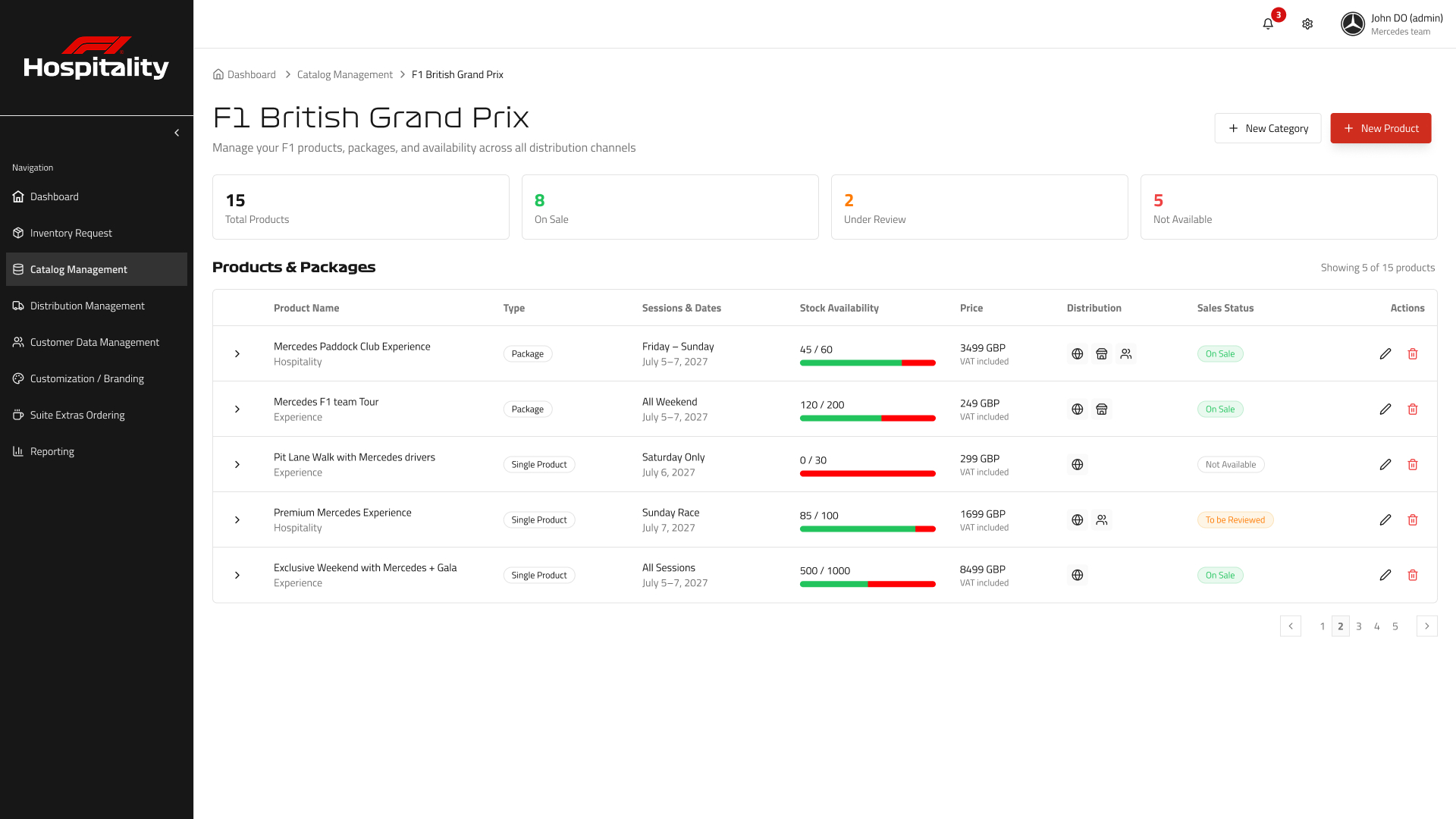Open settings gear in top bar
This screenshot has height=819, width=1456.
pos(1307,24)
